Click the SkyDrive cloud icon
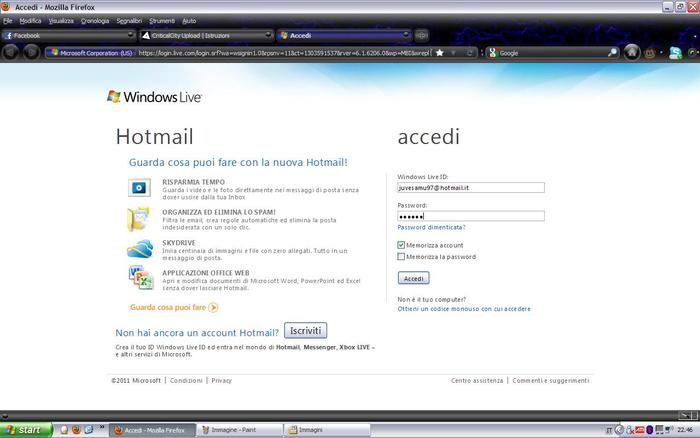The width and height of the screenshot is (700, 438). (140, 249)
